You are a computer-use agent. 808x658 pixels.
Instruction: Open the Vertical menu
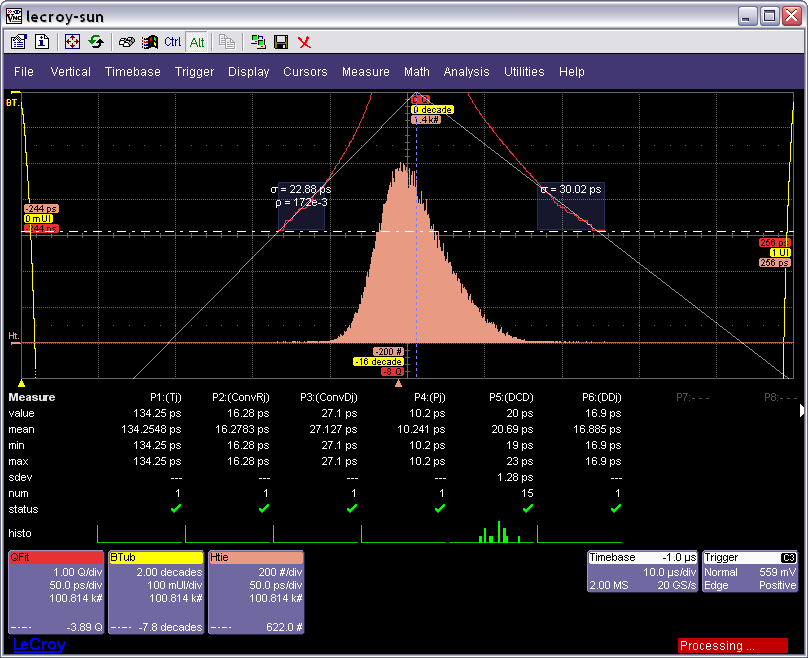tap(71, 72)
